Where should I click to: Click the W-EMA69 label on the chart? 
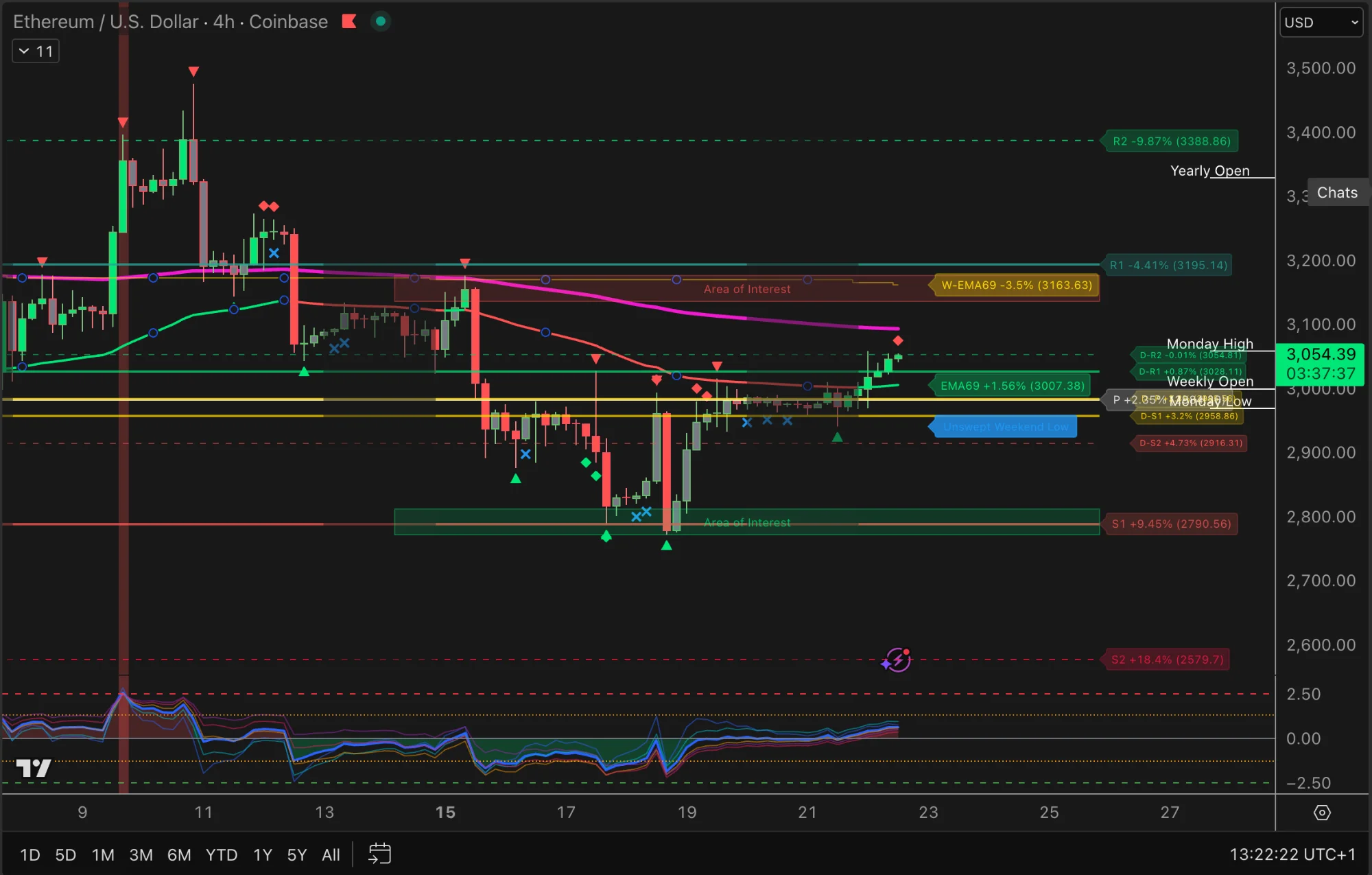click(x=1015, y=285)
